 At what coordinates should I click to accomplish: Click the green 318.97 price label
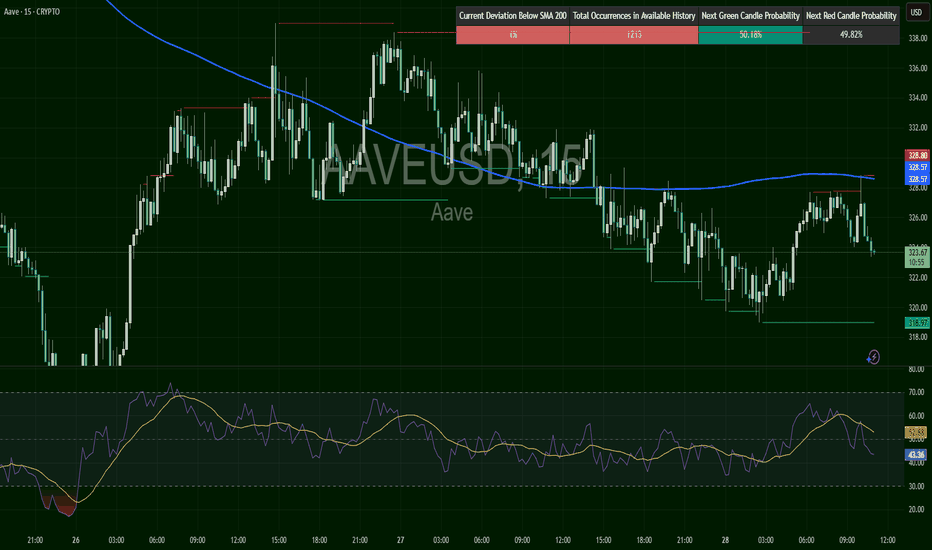click(x=917, y=323)
